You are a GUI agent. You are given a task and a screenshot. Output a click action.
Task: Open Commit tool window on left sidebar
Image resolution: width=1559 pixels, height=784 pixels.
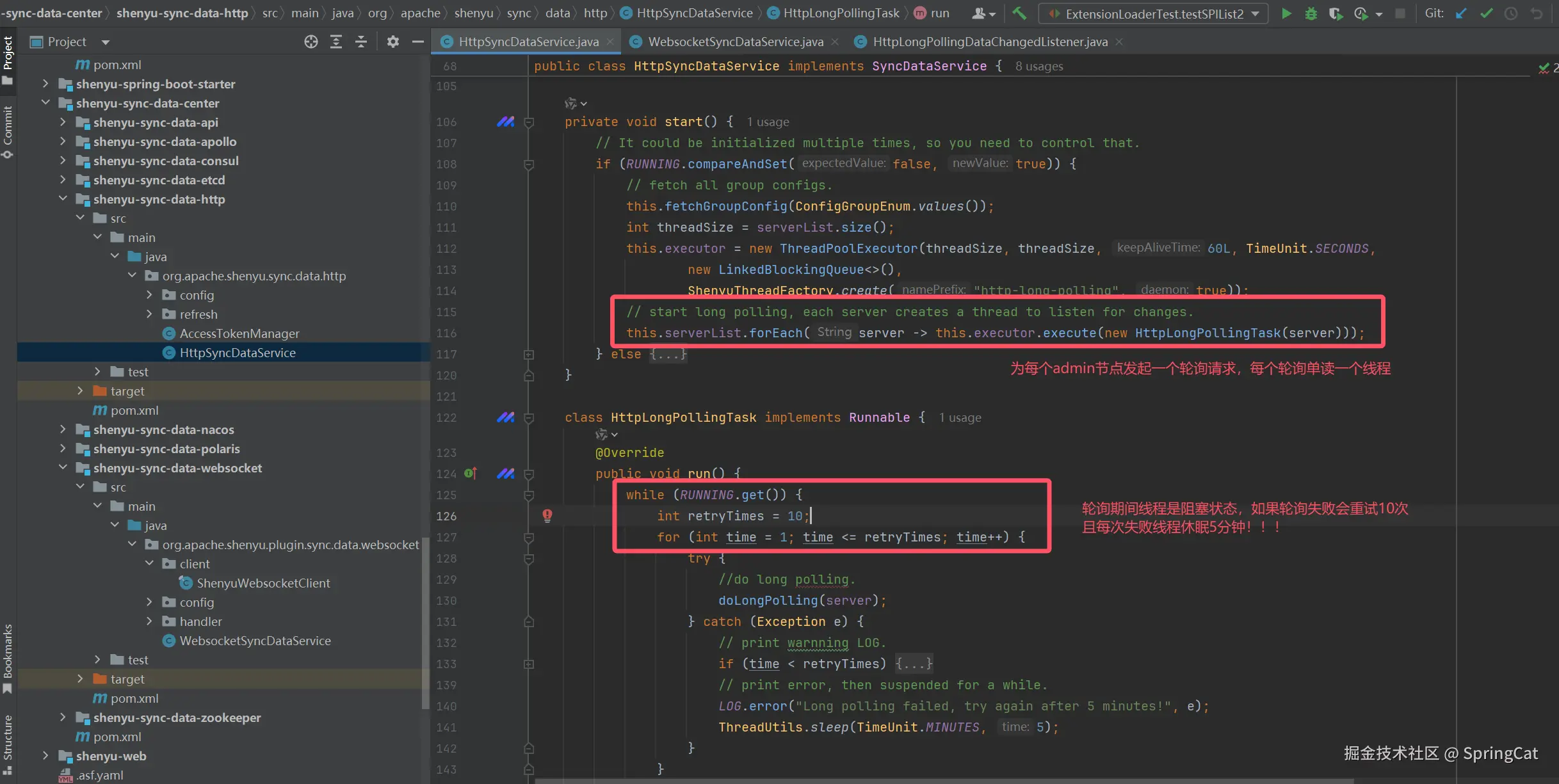(8, 131)
